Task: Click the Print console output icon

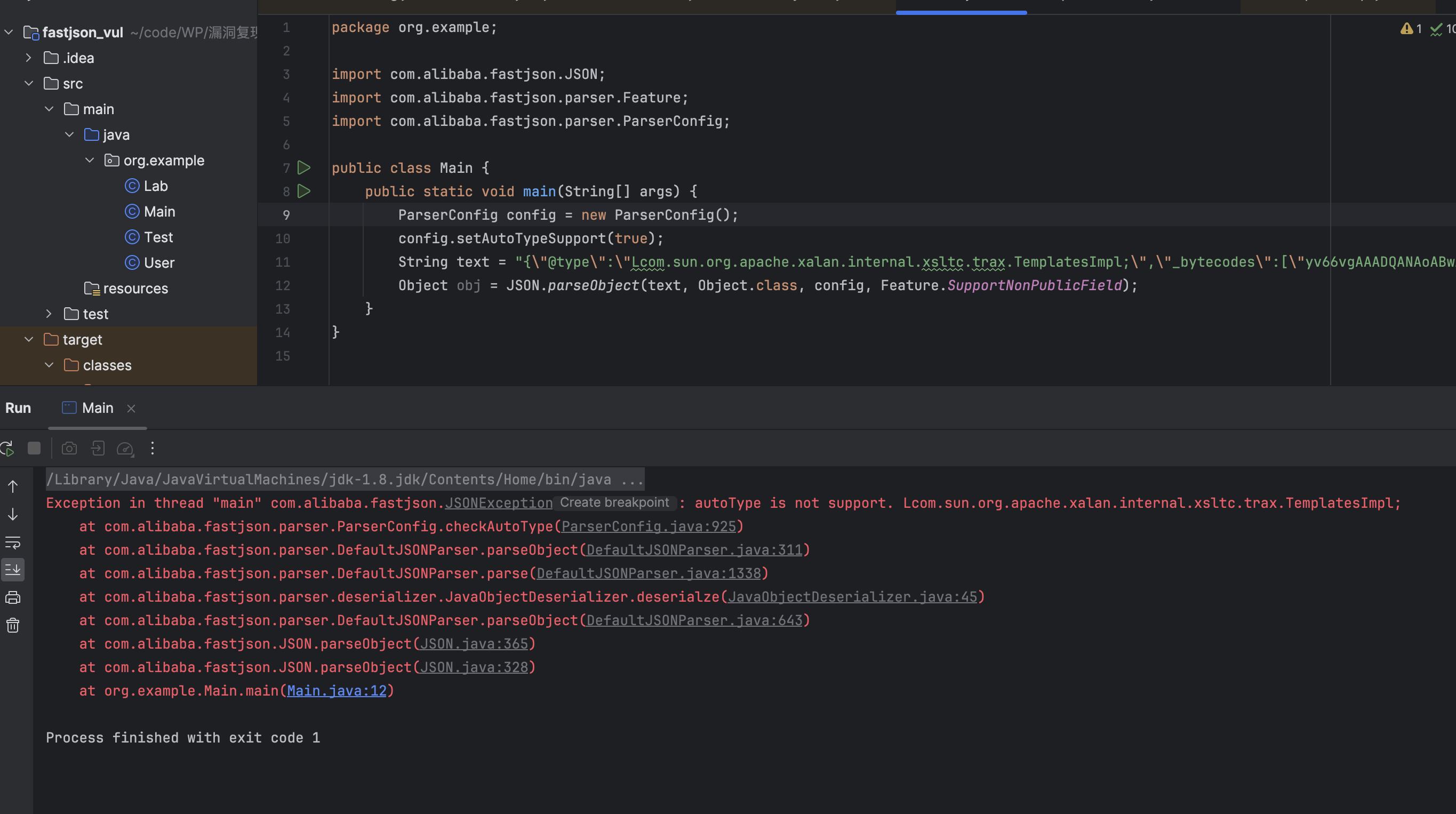Action: 12,597
